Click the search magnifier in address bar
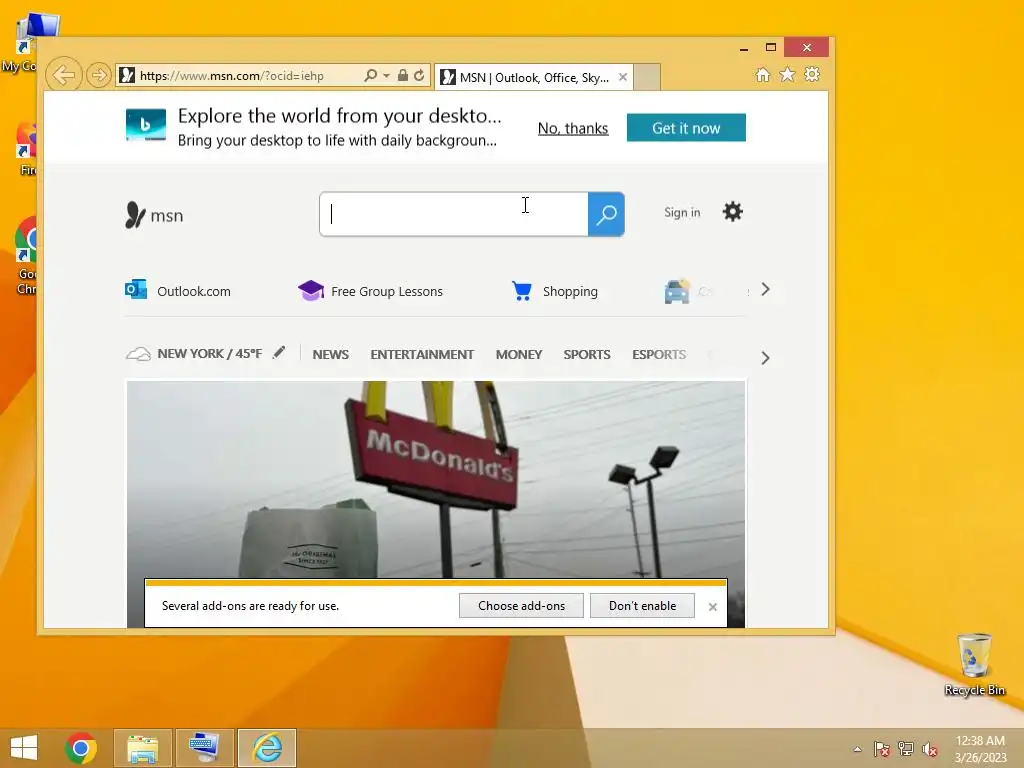Image resolution: width=1024 pixels, height=768 pixels. pyautogui.click(x=370, y=76)
